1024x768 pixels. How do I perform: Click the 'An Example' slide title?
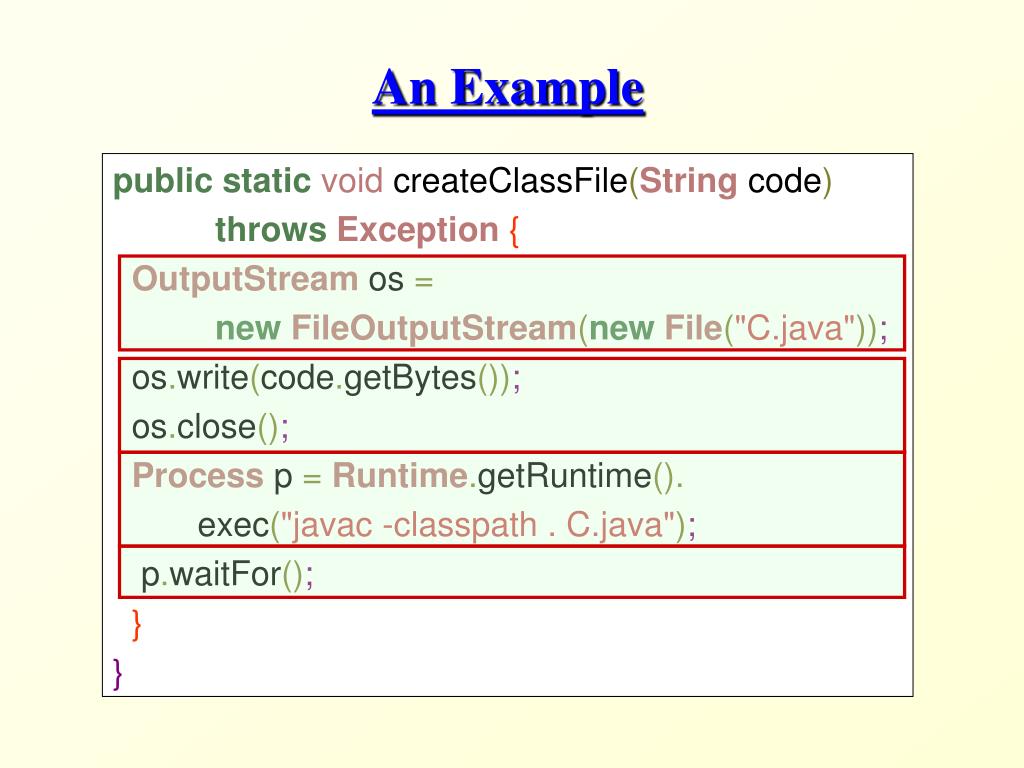(509, 89)
